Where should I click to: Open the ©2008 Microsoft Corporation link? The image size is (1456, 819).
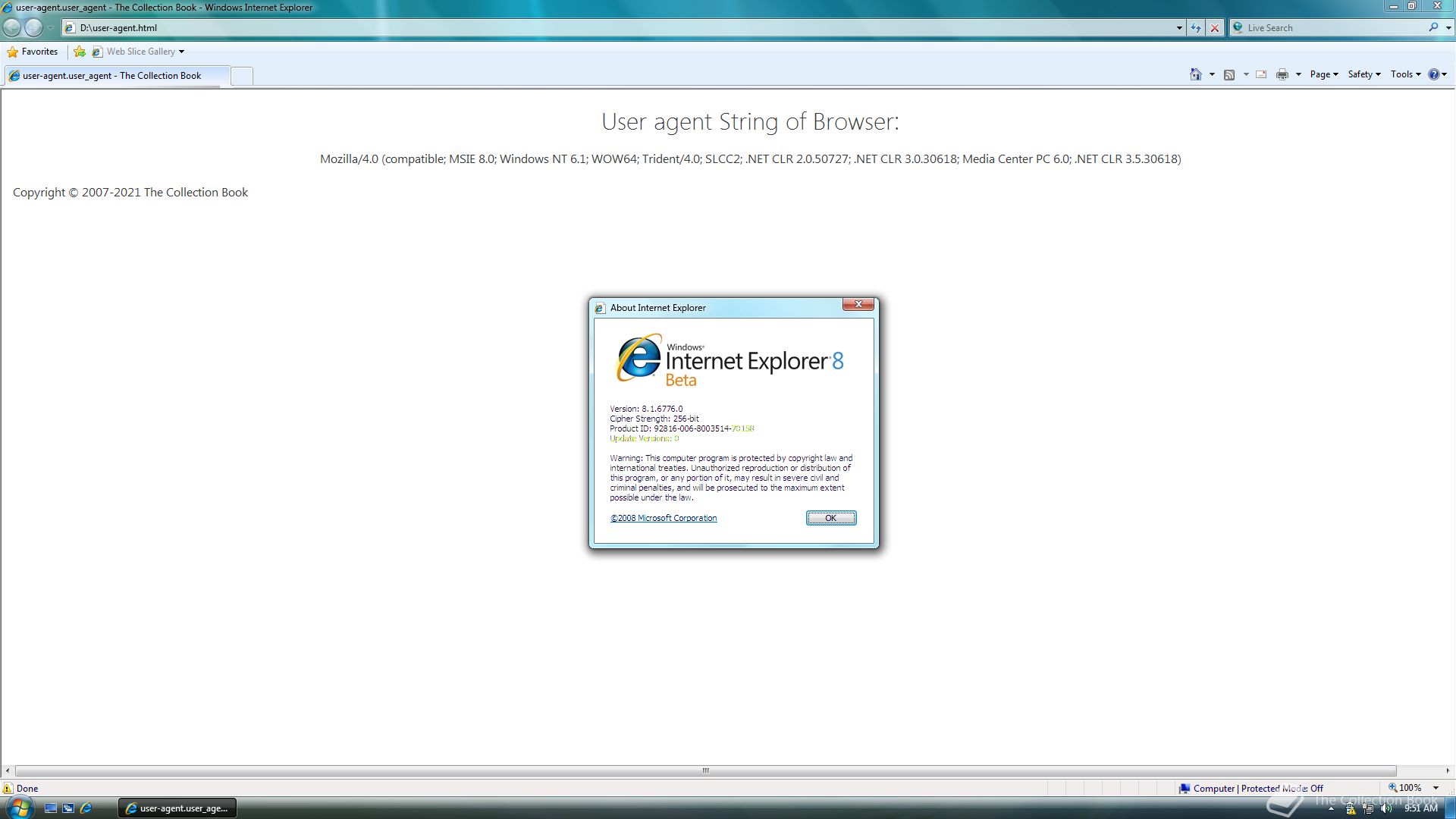(x=664, y=518)
